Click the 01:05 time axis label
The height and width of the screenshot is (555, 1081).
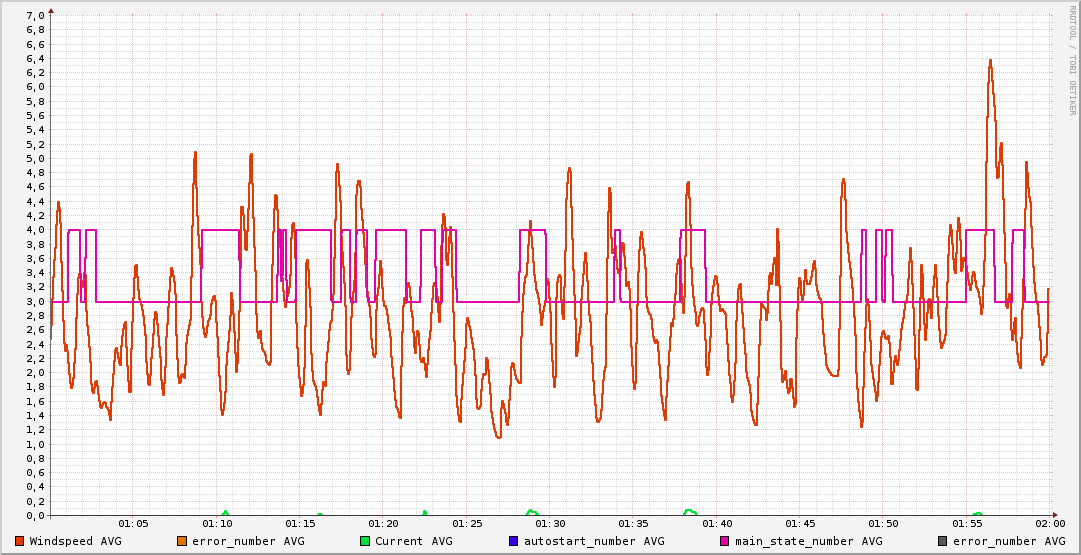coord(133,524)
